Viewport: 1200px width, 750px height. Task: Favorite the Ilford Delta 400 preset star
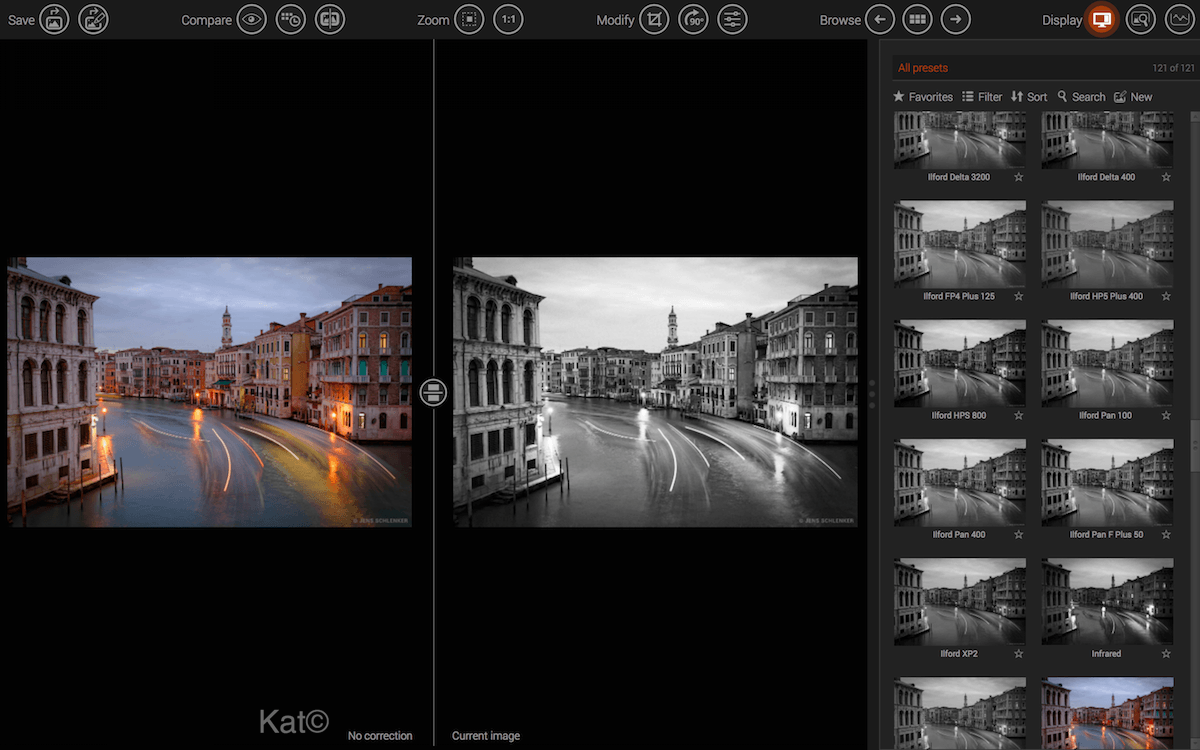[x=1166, y=177]
